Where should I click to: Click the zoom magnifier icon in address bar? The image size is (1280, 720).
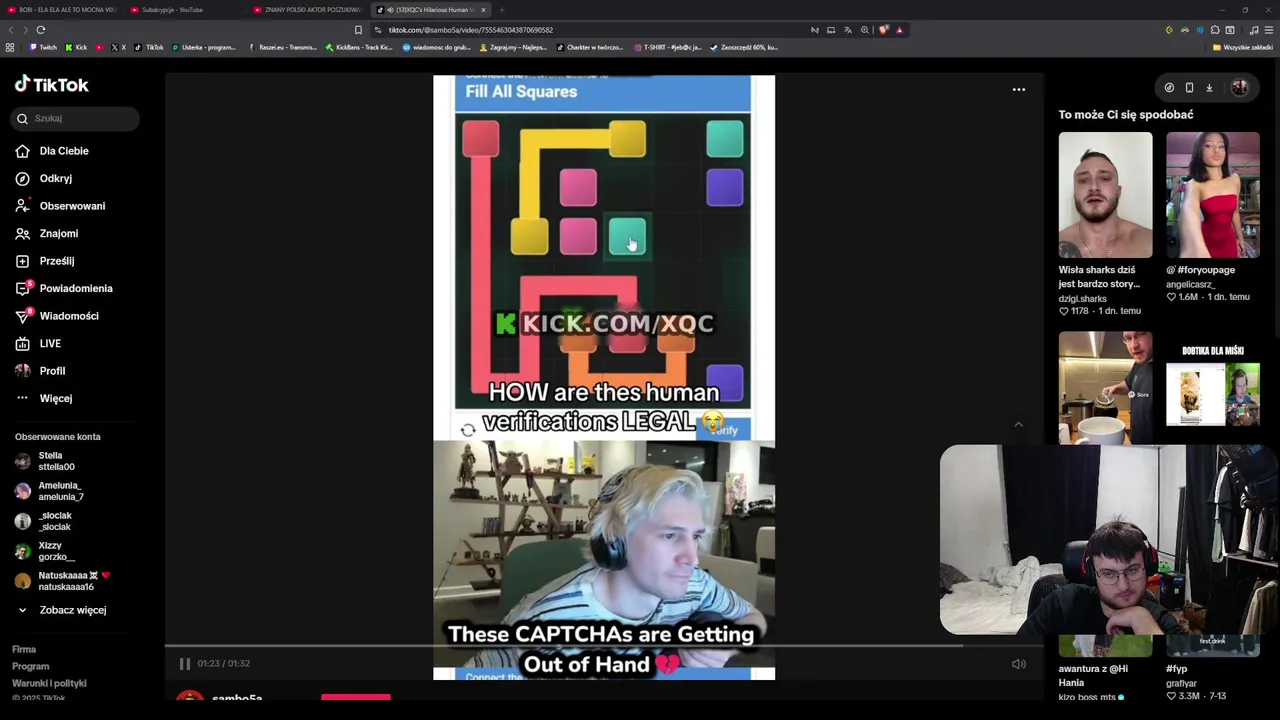point(865,30)
